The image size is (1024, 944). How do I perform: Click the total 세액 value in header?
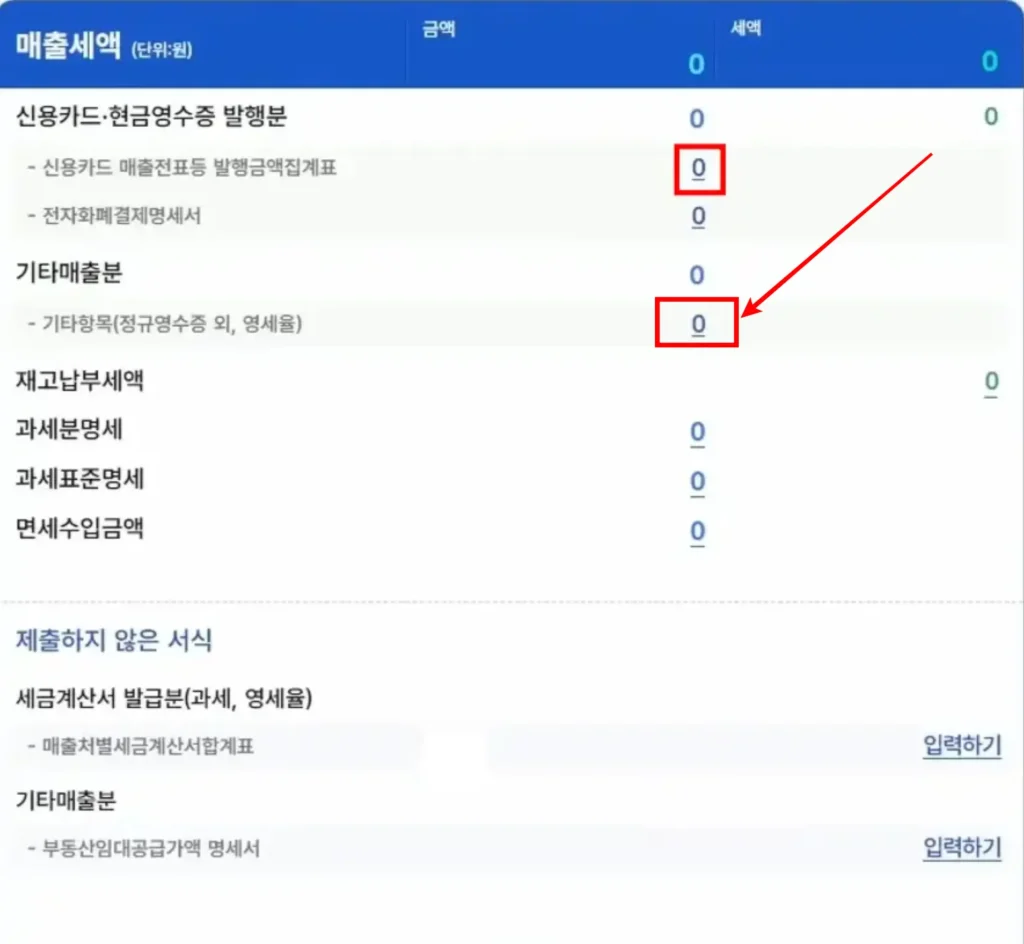(988, 62)
